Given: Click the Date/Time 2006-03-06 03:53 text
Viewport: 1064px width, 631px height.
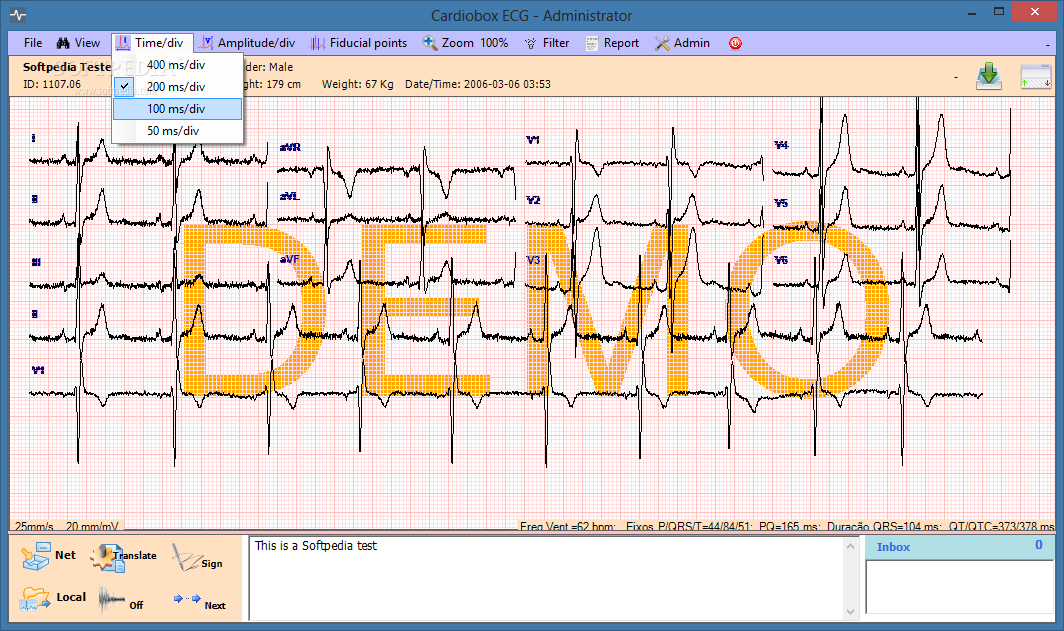Looking at the screenshot, I should tap(478, 84).
